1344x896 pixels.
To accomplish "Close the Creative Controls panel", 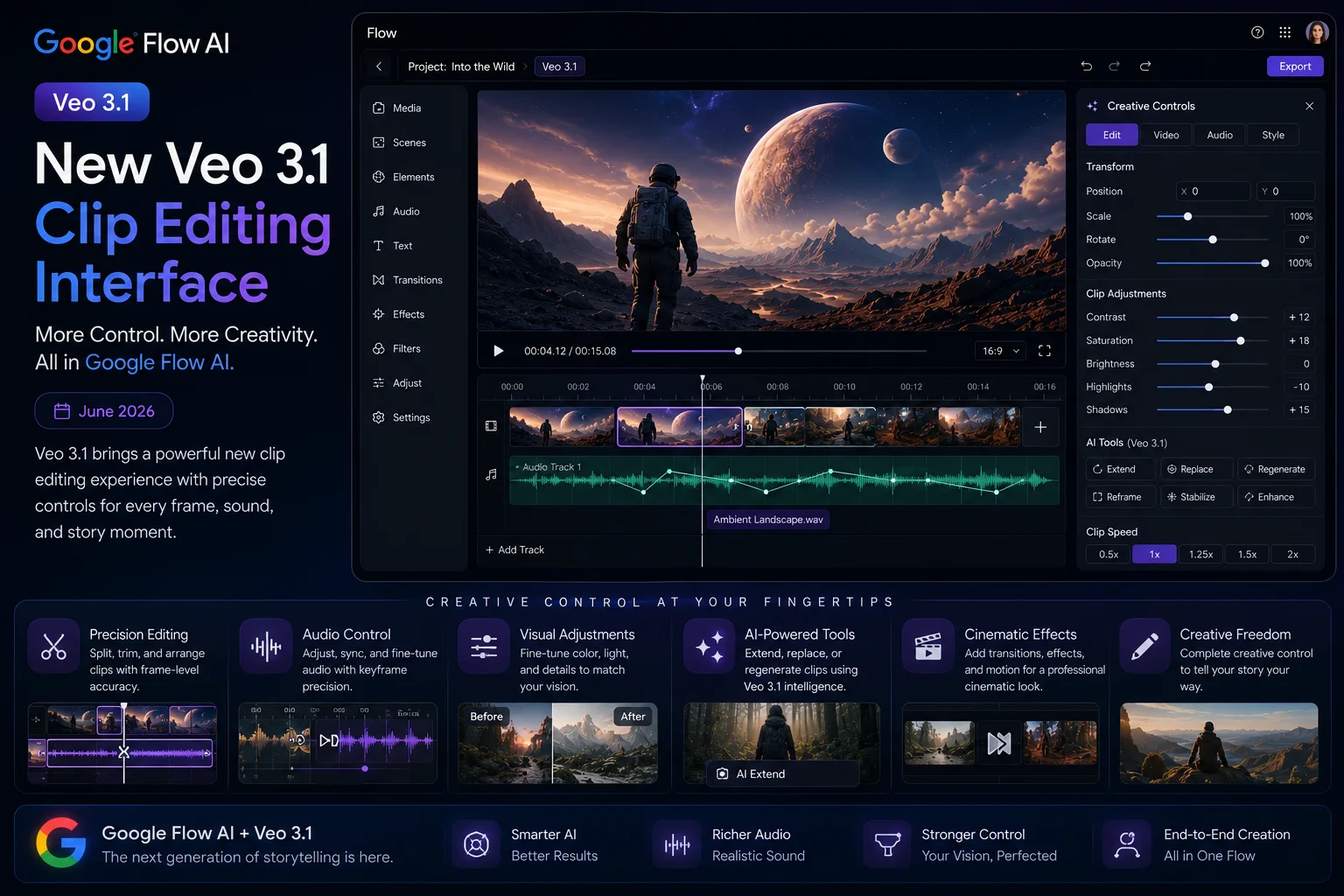I will pos(1310,106).
